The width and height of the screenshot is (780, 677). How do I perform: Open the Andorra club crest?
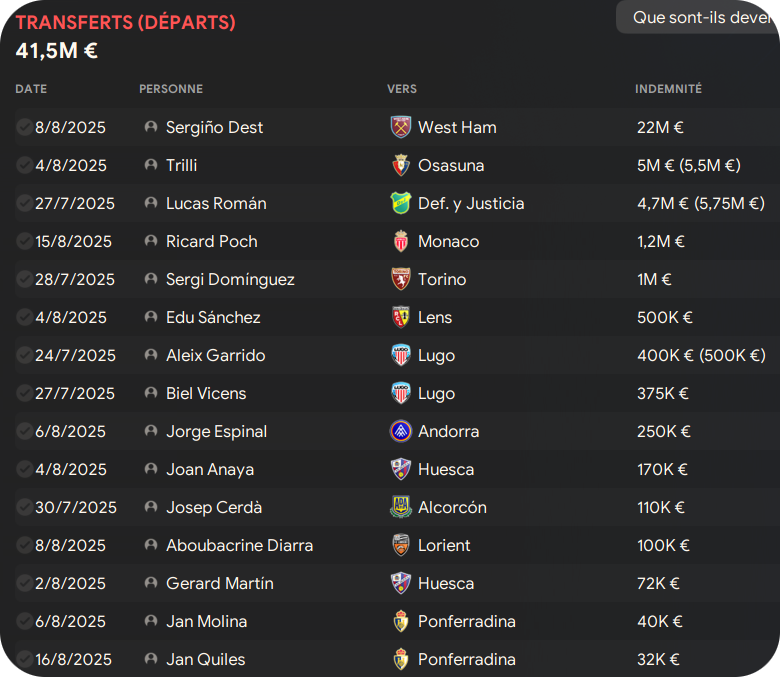click(400, 431)
